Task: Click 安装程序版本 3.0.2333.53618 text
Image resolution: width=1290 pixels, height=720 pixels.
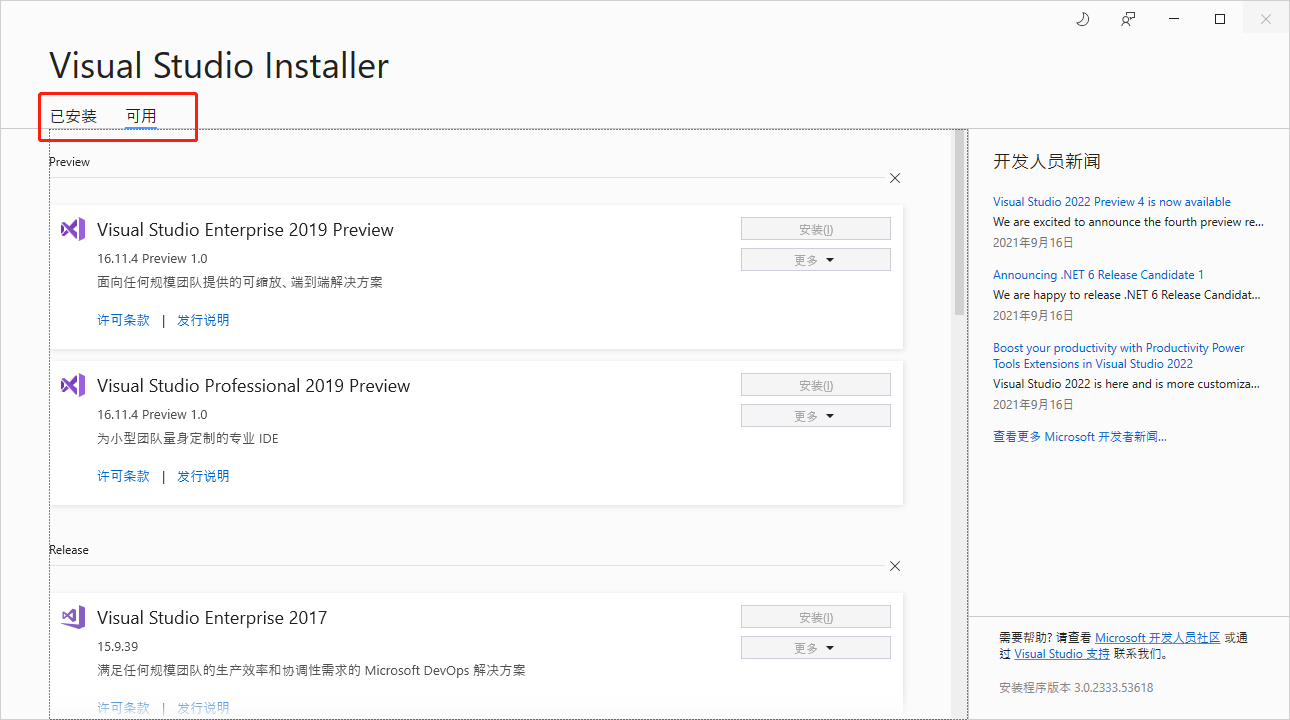Action: coord(1076,688)
